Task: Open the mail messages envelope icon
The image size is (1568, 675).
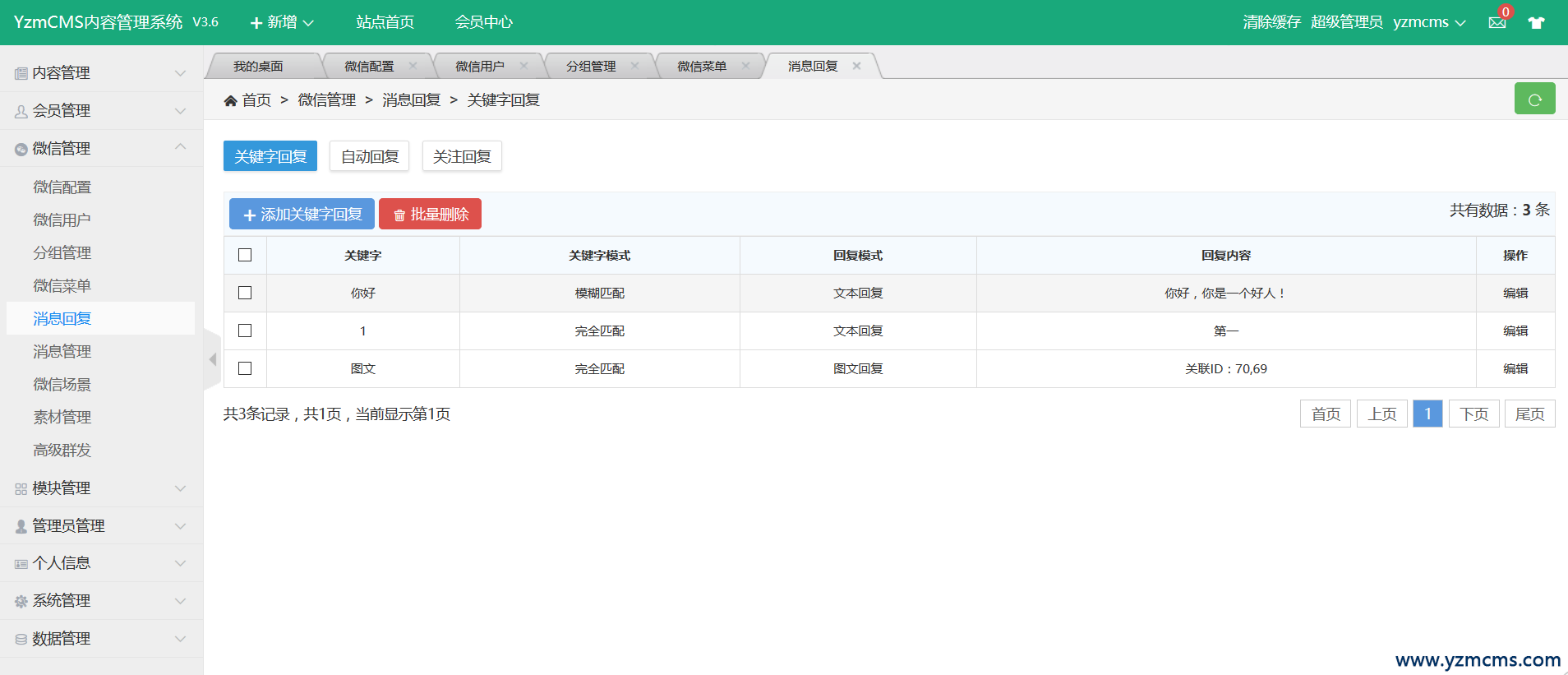Action: [1497, 22]
